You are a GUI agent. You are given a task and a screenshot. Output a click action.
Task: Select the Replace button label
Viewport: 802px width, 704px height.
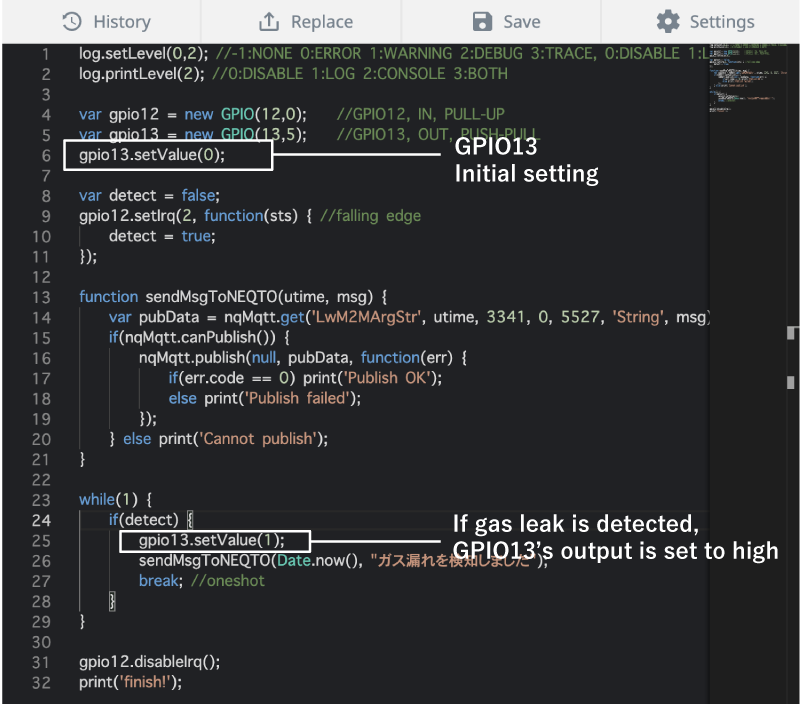point(322,22)
